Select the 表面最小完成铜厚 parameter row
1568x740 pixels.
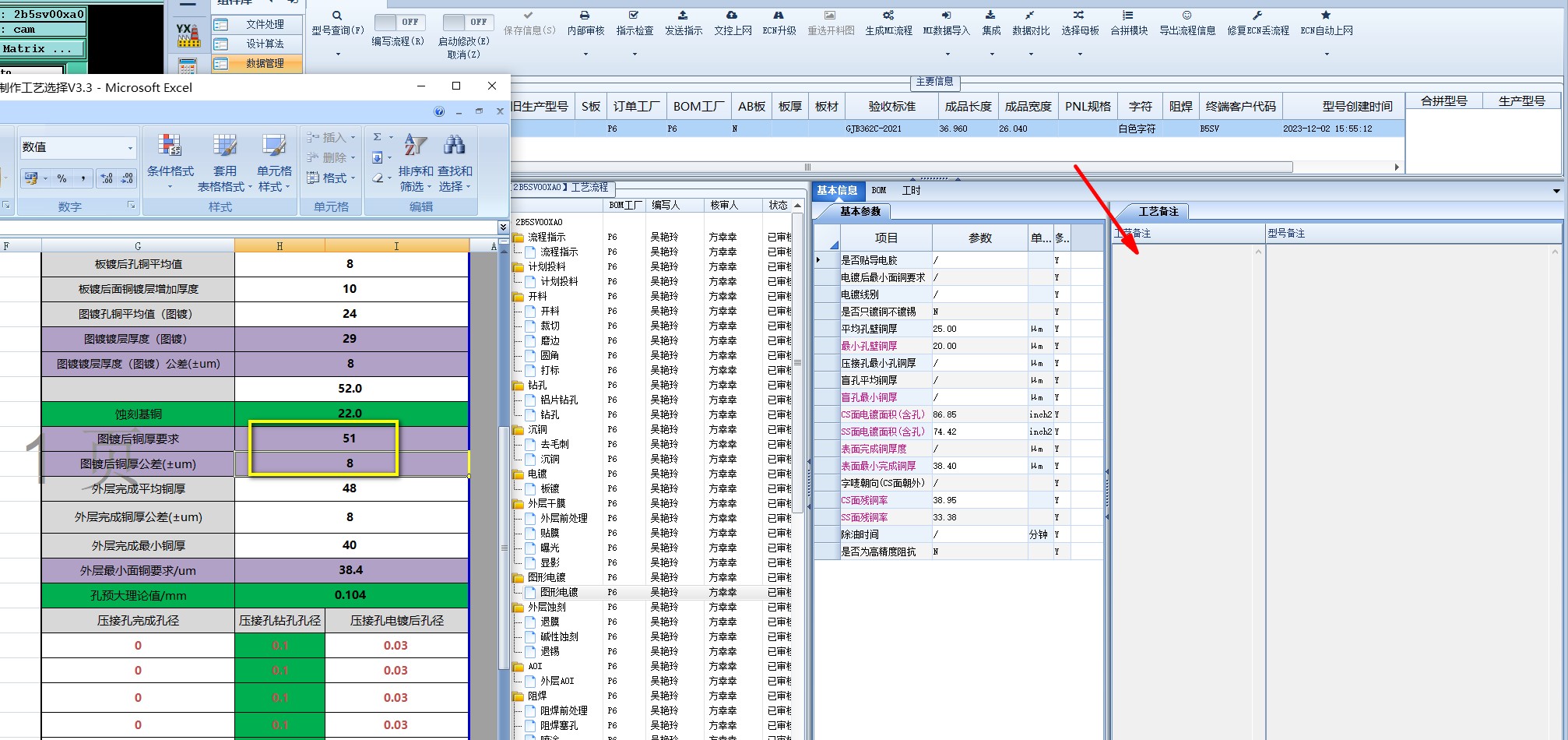click(959, 466)
